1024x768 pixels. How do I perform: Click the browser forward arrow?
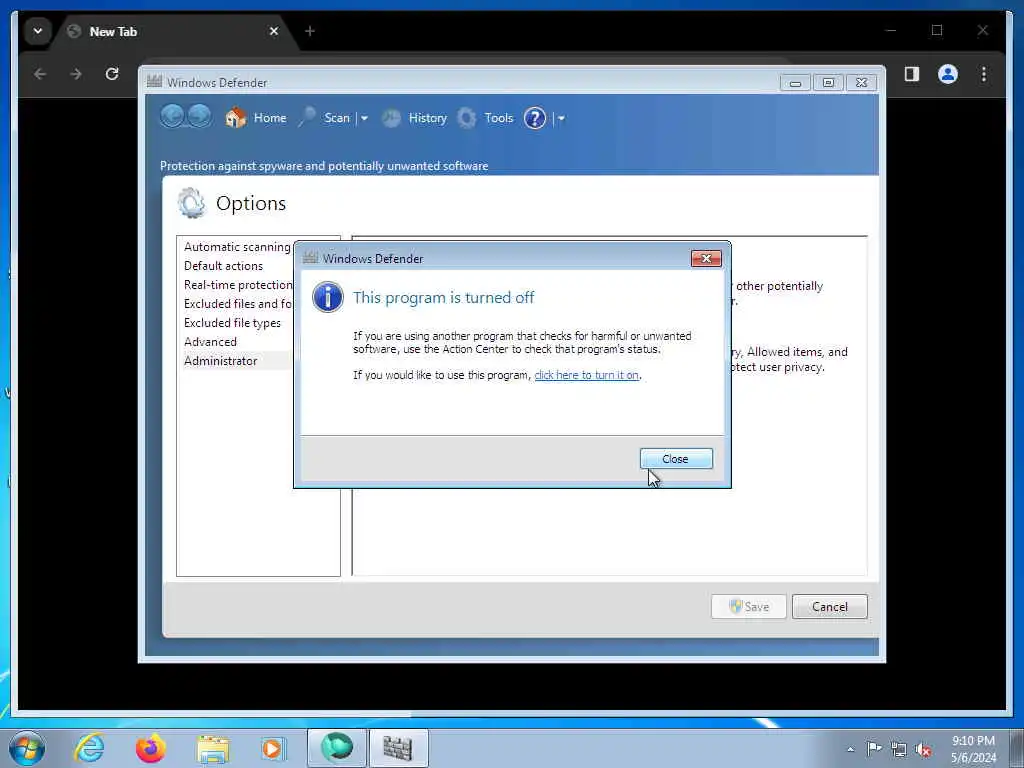click(x=76, y=74)
